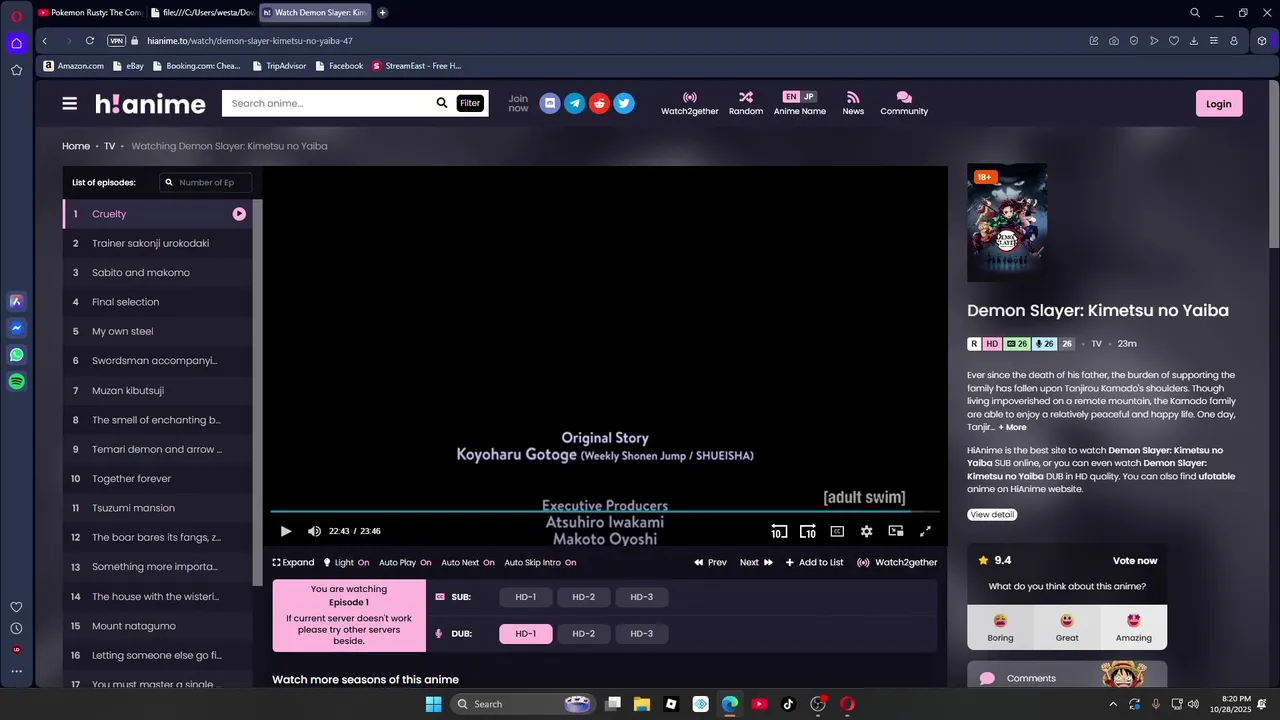This screenshot has width=1280, height=720.
Task: Click the Number of Ep search field
Action: (206, 182)
